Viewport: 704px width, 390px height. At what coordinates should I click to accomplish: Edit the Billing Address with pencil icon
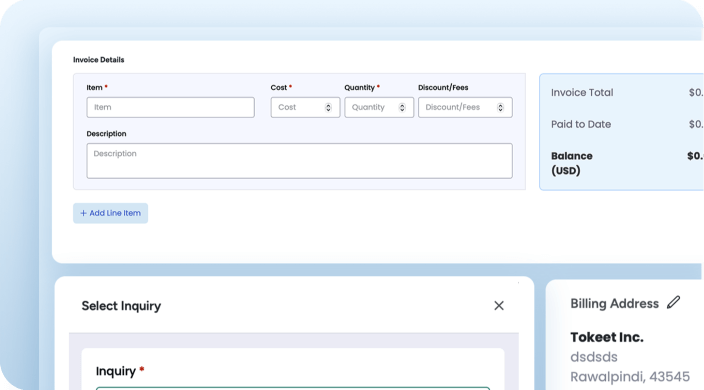coord(673,302)
